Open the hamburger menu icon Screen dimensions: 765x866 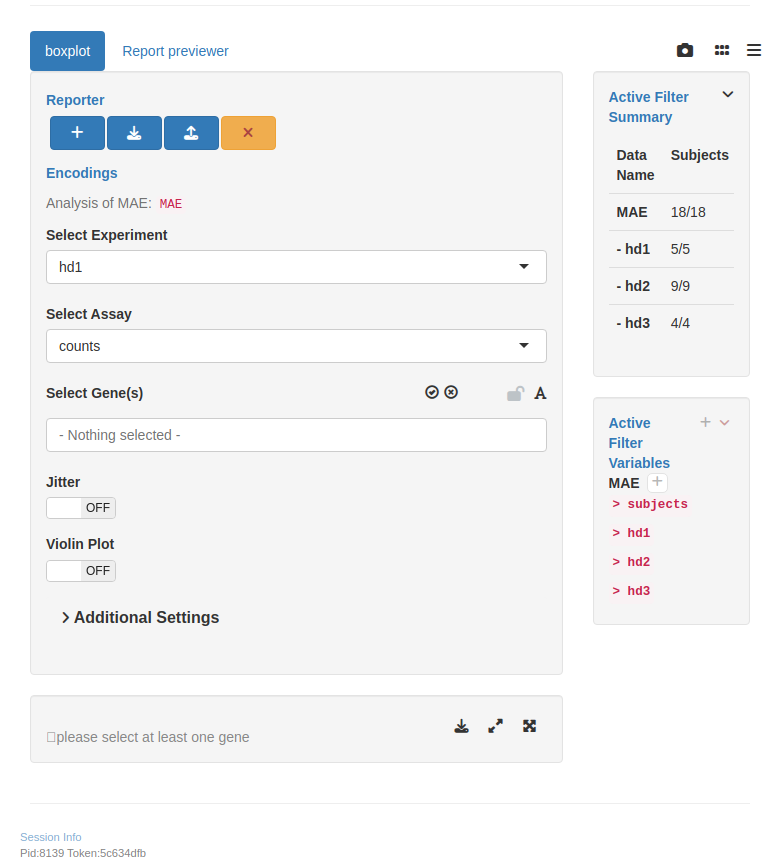753,51
